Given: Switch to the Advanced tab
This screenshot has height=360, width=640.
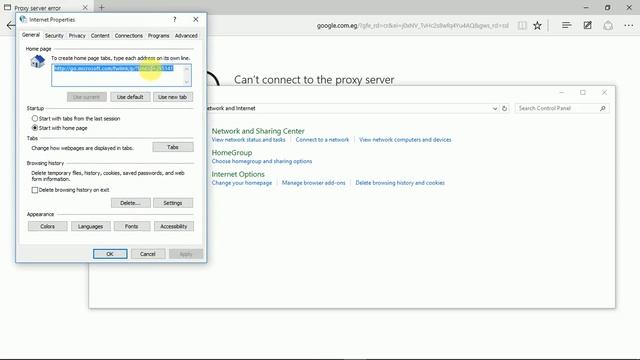Looking at the screenshot, I should pos(186,36).
